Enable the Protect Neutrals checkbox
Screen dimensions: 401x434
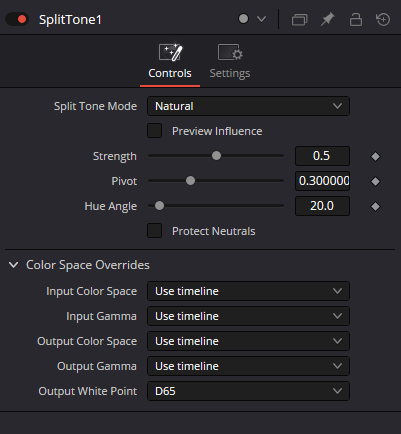(x=154, y=231)
